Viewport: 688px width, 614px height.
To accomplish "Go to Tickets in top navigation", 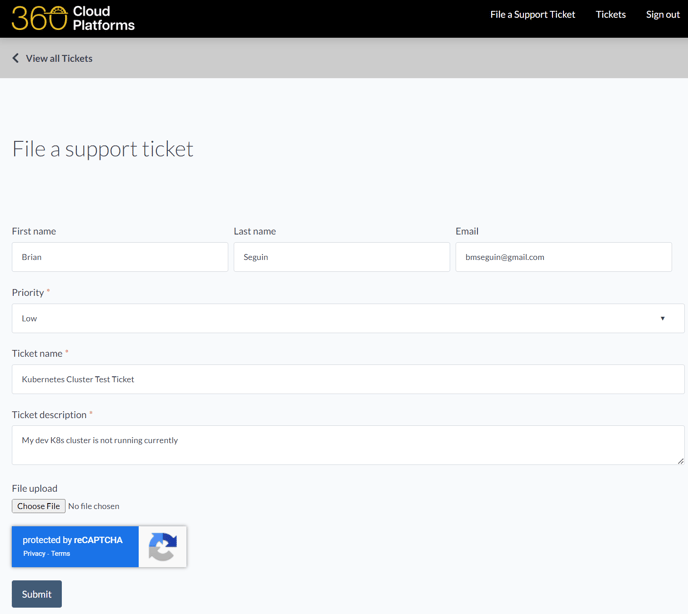I will 610,15.
